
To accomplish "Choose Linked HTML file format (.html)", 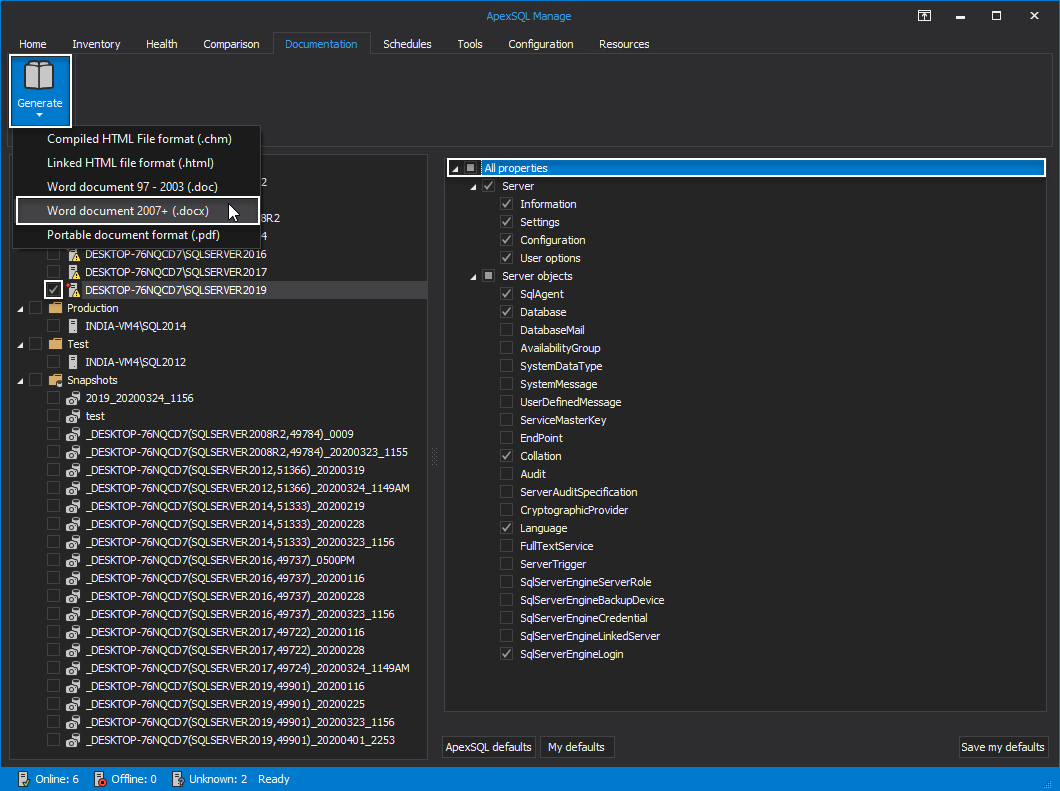I will coord(137,163).
